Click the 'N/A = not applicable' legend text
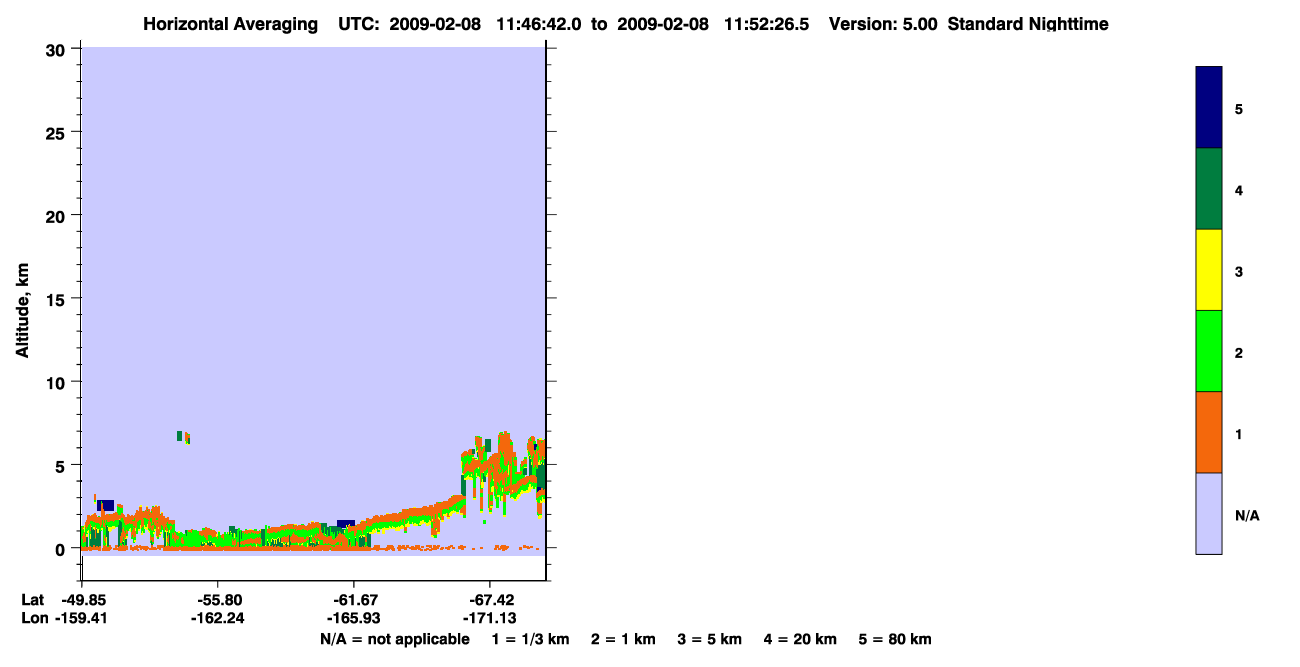 (x=394, y=639)
